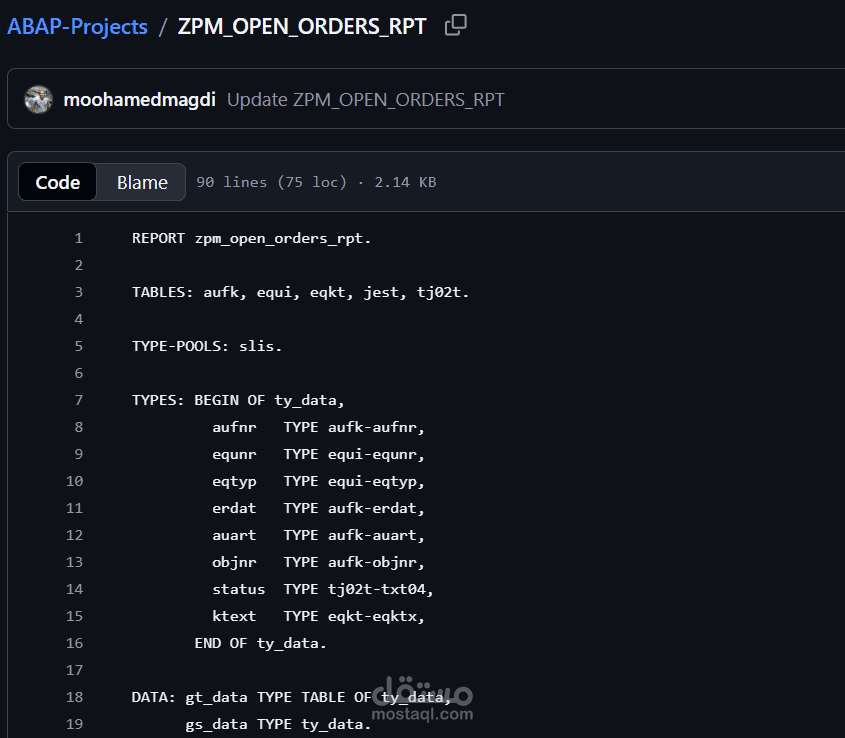Open the commit message Update ZPM_OPEN_ORDERS_RPT
This screenshot has width=845, height=738.
[x=364, y=99]
